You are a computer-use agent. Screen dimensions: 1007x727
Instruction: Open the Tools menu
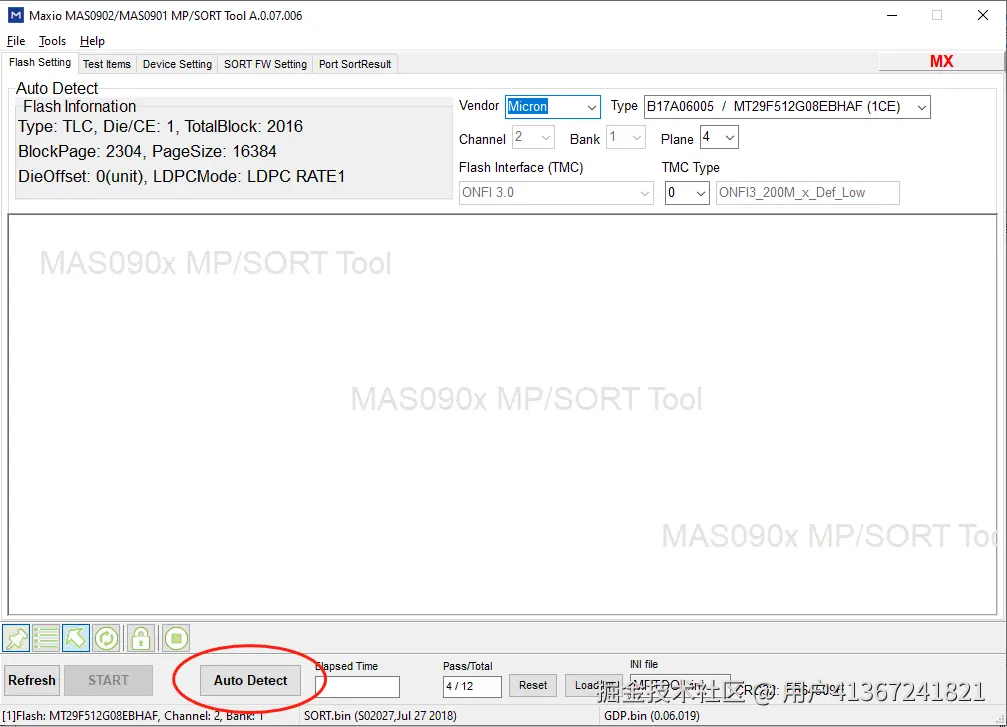click(52, 41)
